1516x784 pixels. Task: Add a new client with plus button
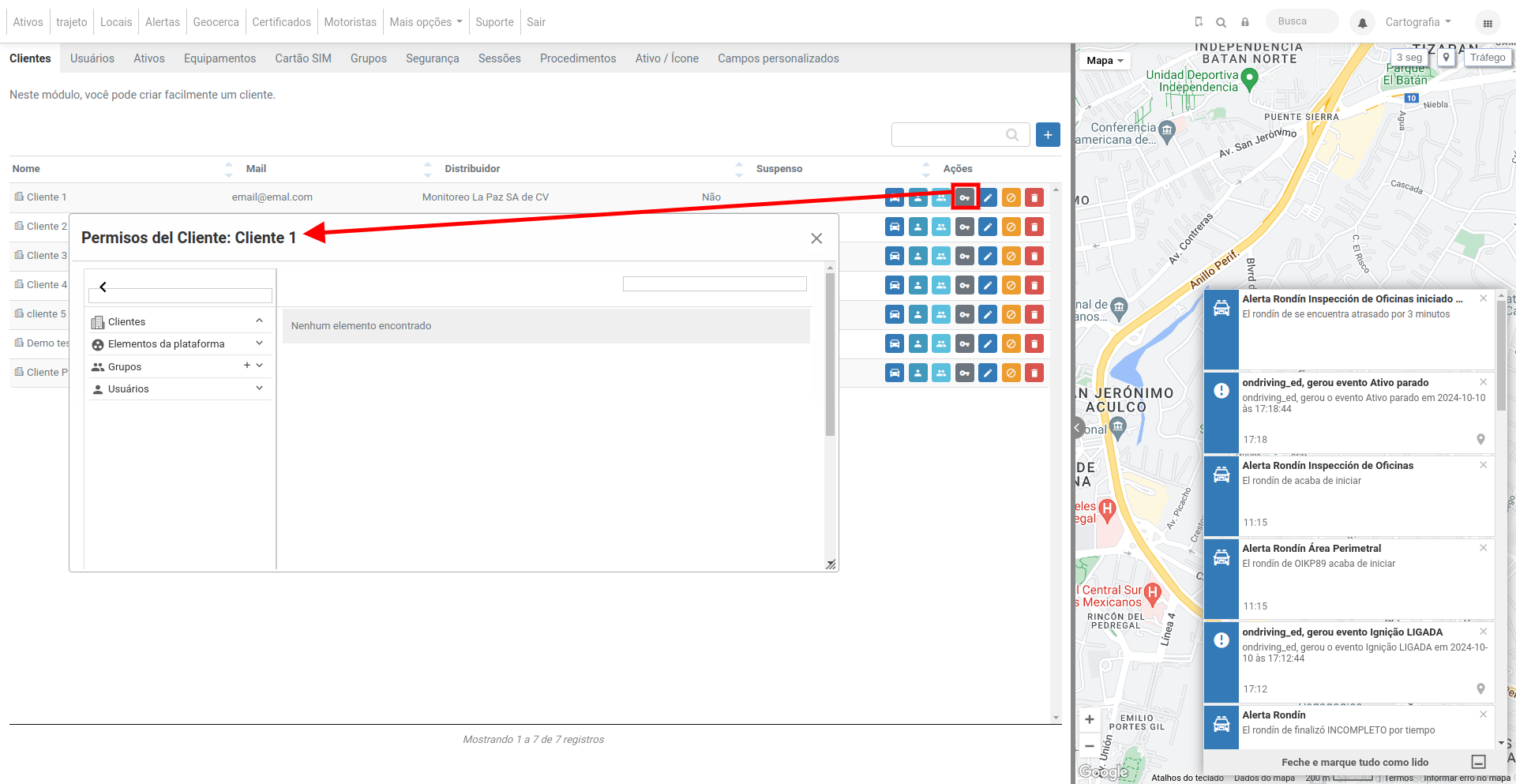[x=1048, y=135]
